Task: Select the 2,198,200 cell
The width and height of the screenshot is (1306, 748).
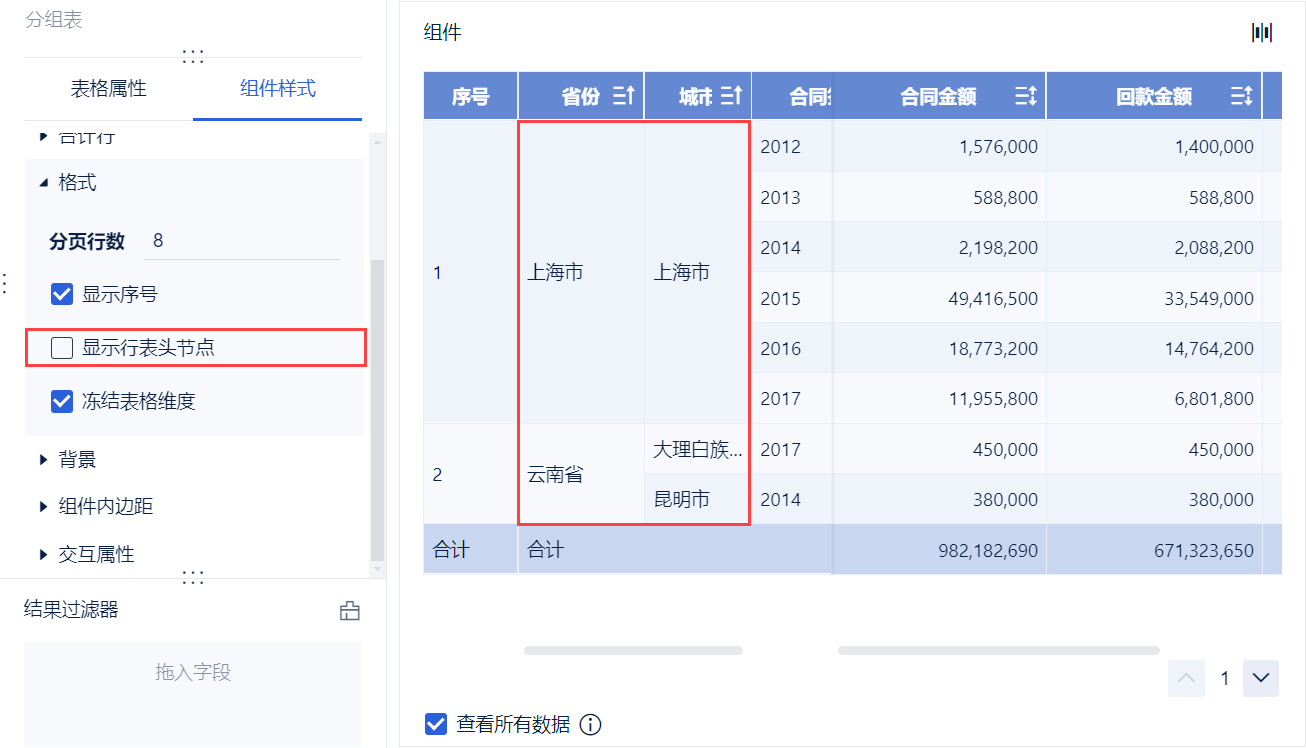Action: coord(939,247)
